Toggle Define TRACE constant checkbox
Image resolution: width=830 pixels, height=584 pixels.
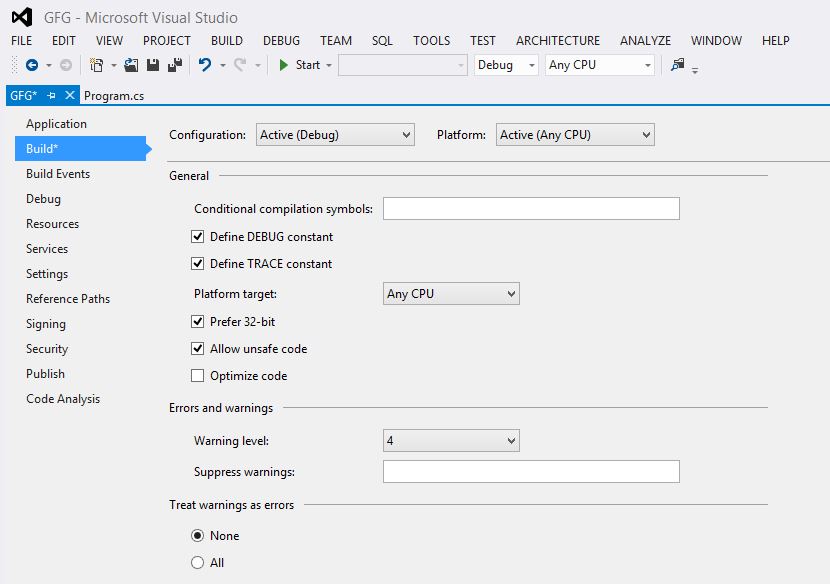pyautogui.click(x=197, y=264)
